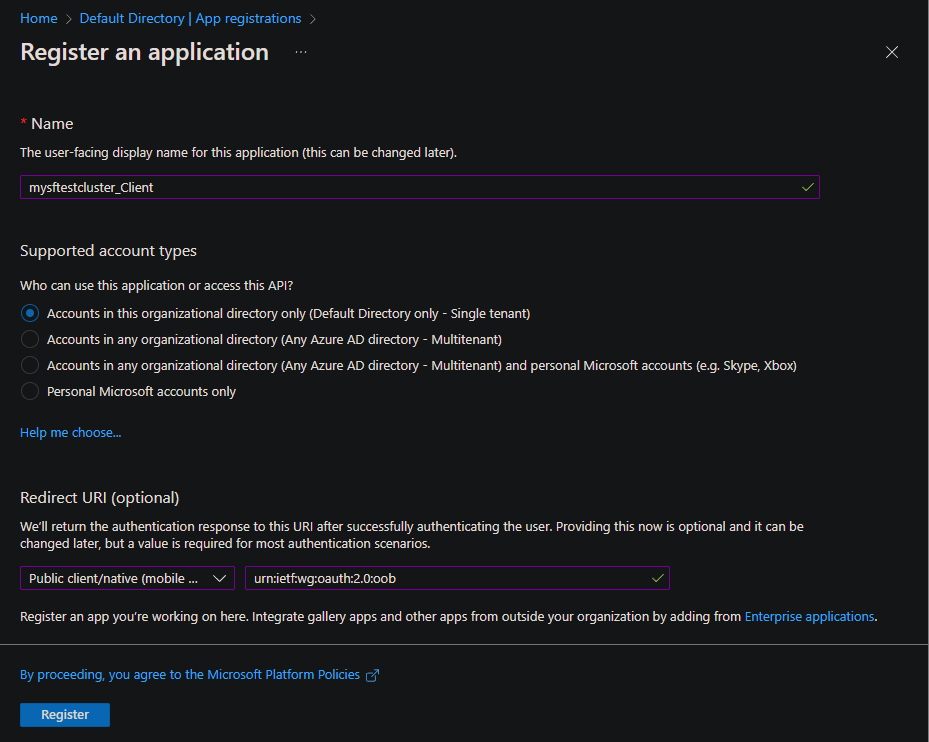Select the Multitenant Azure AD directory option

click(30, 339)
